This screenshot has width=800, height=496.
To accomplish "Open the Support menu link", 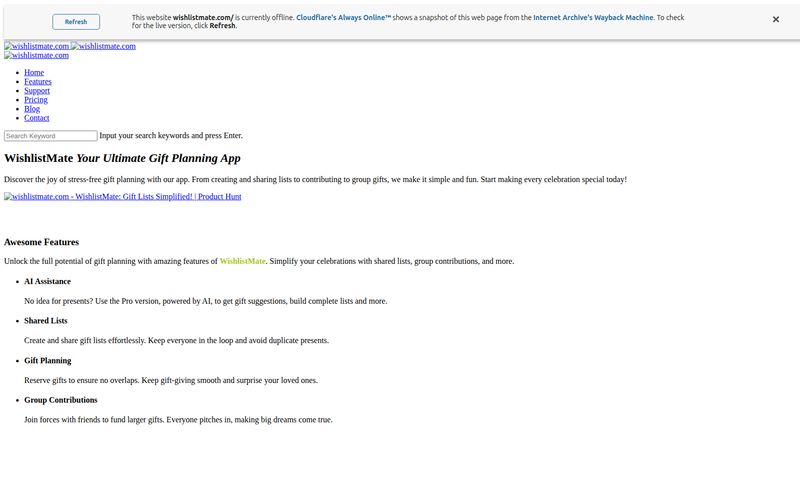I will [x=37, y=91].
